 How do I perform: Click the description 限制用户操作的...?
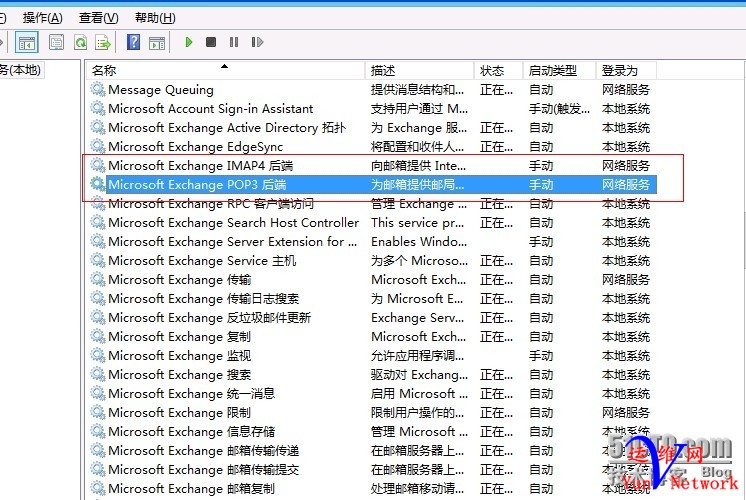click(x=418, y=413)
